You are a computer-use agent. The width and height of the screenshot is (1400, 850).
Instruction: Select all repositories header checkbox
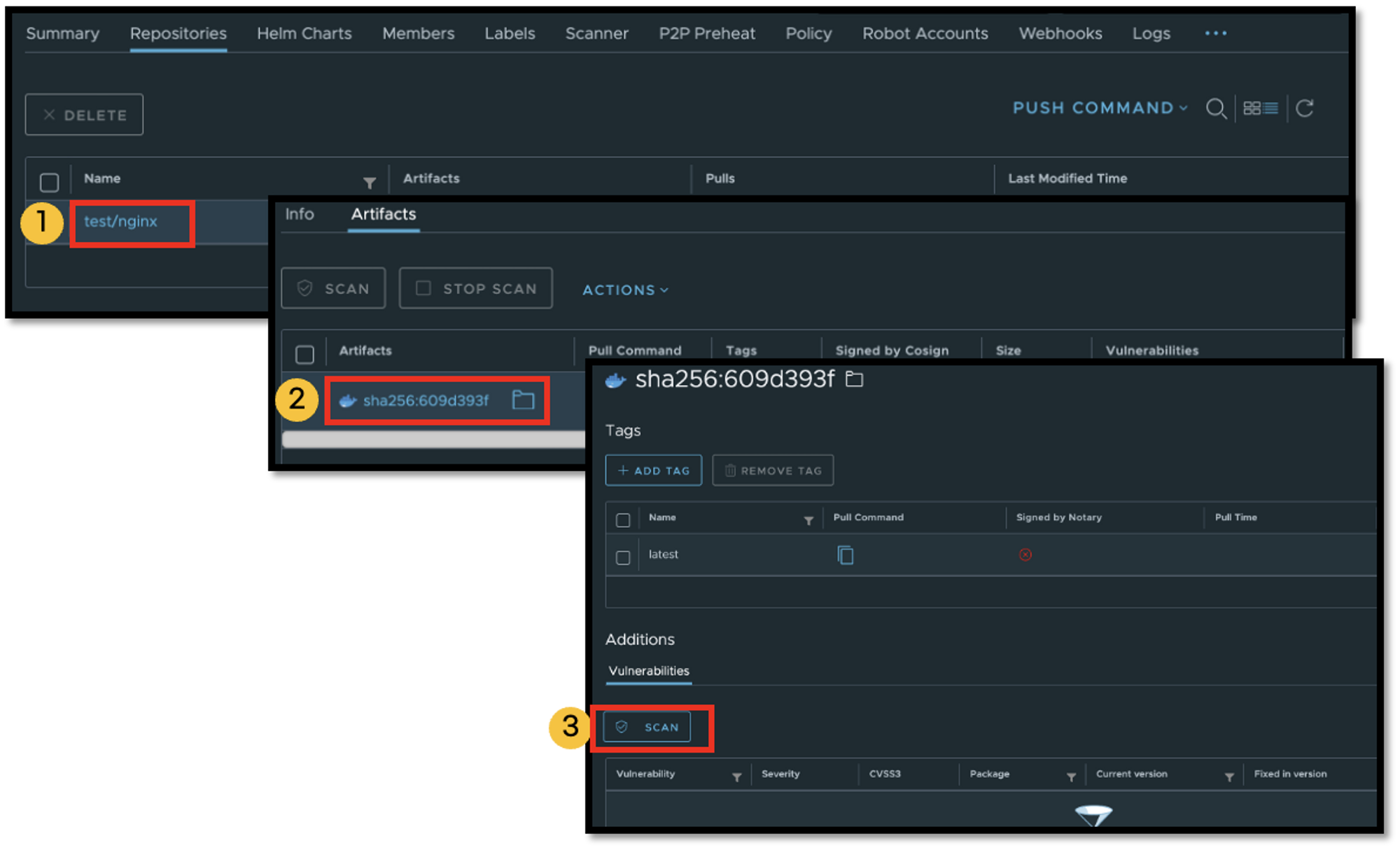coord(49,183)
